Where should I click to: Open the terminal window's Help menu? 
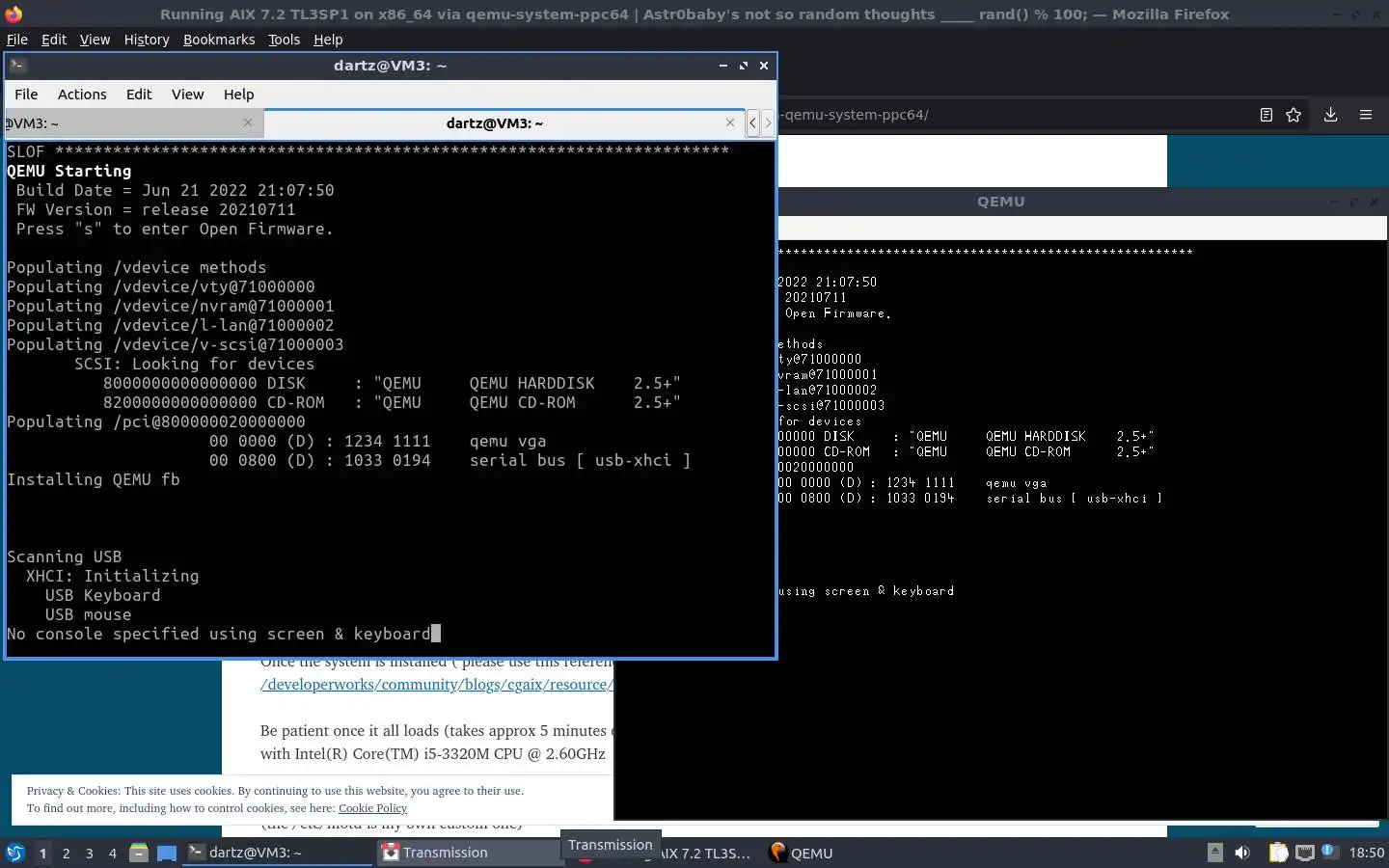tap(238, 95)
